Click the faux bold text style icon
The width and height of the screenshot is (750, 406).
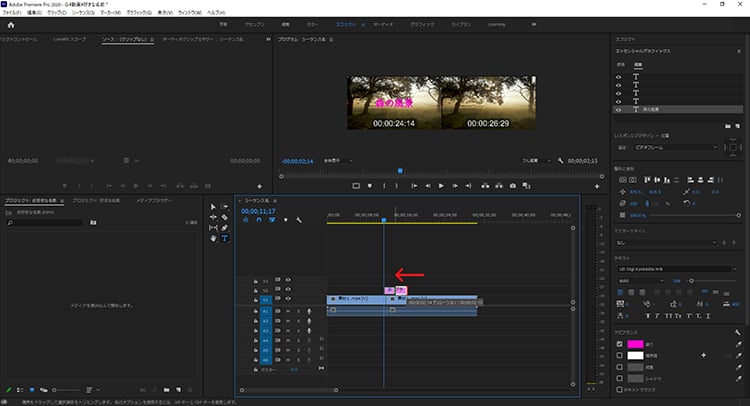tap(648, 316)
